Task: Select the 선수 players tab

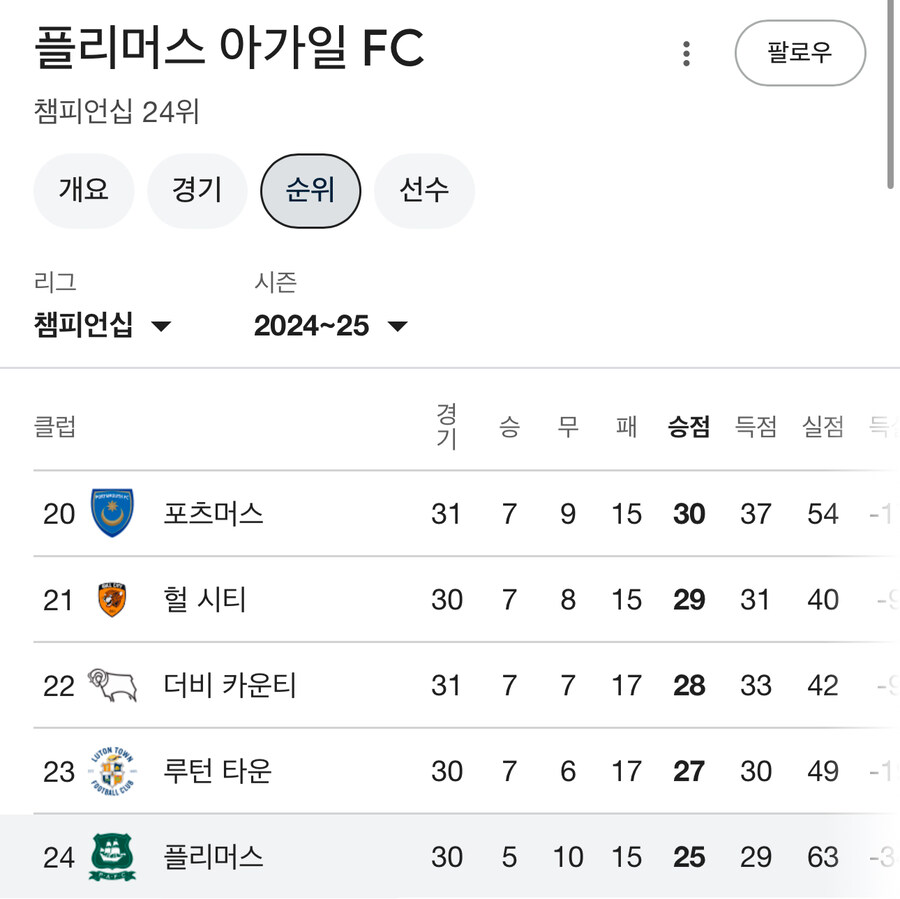Action: (424, 191)
